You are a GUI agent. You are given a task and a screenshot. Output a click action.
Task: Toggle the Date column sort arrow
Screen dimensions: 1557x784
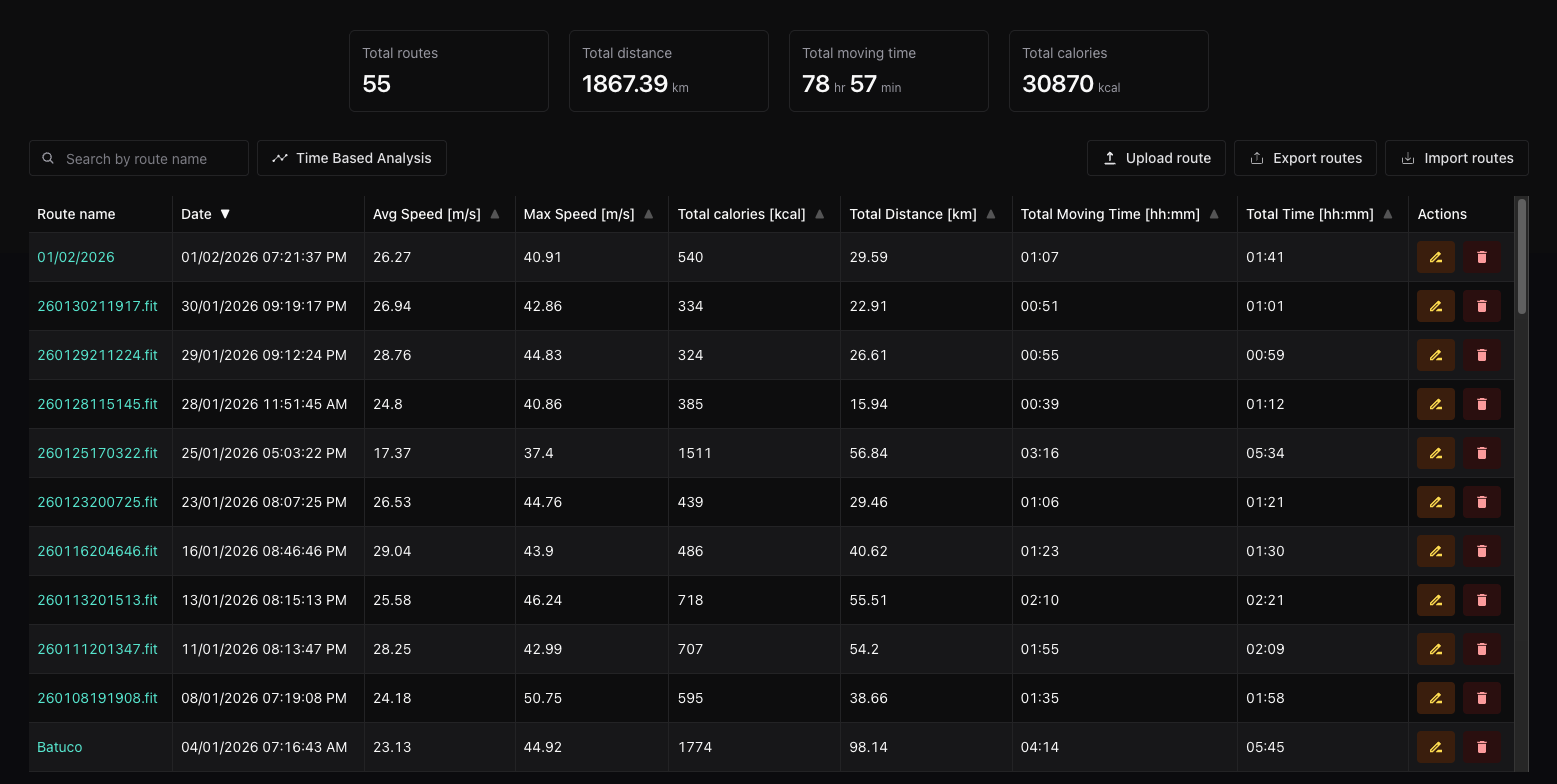(x=225, y=214)
